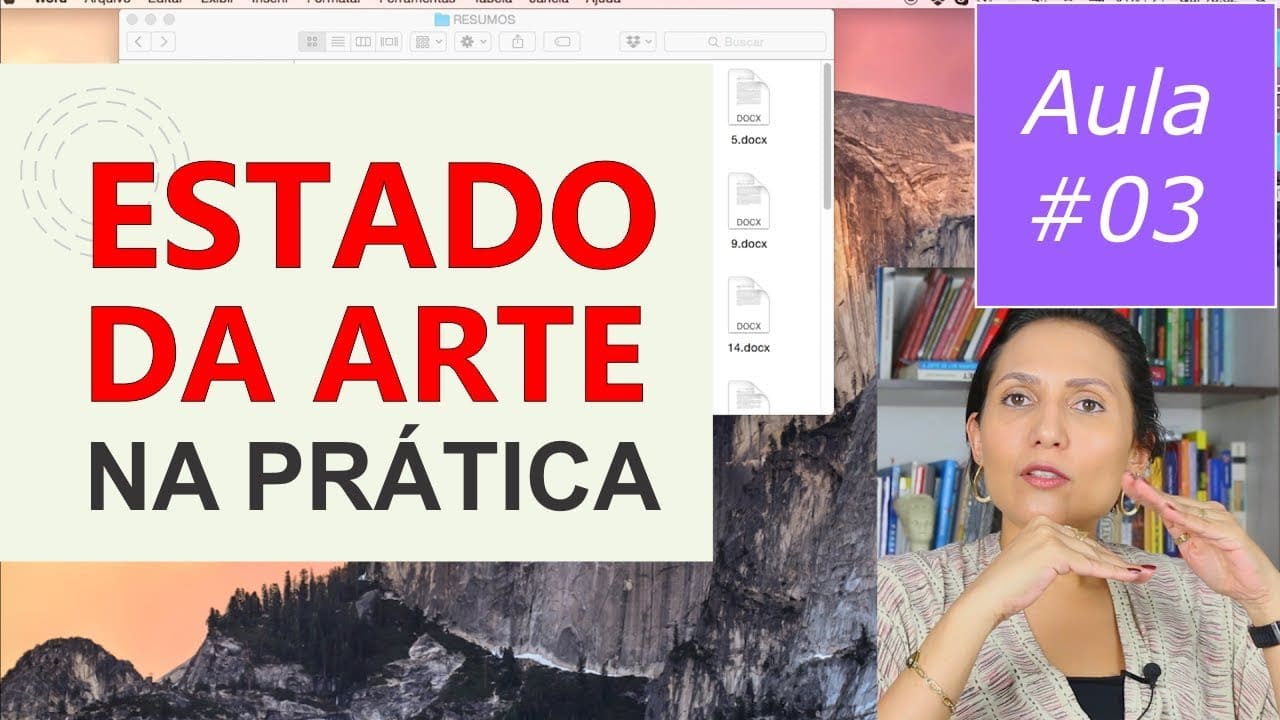The image size is (1280, 720).
Task: Click the Edit Tags button
Action: (562, 42)
